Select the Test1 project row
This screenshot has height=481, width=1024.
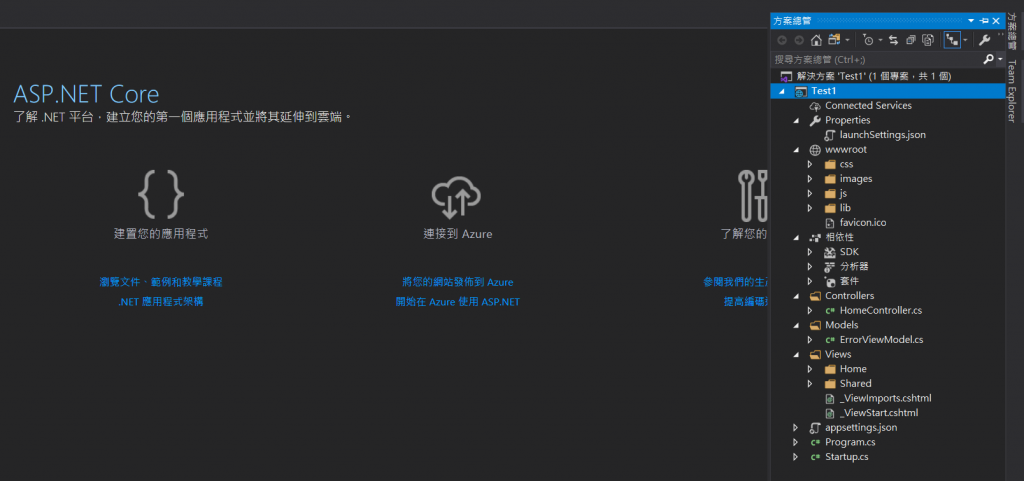click(x=888, y=91)
